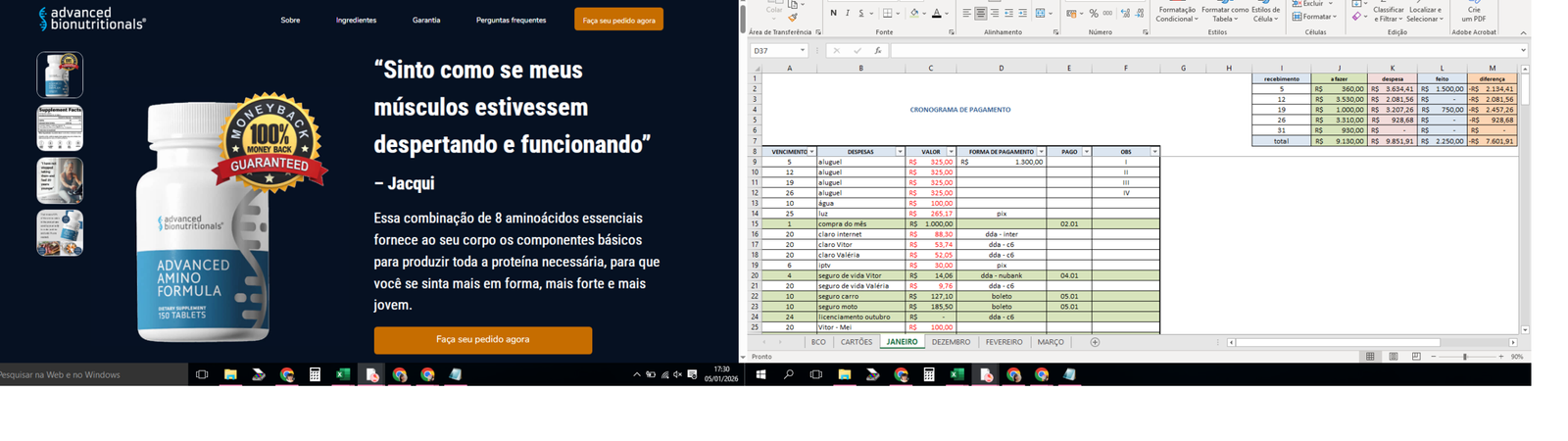This screenshot has width=1568, height=441.
Task: Toggle italic formatting in Excel ribbon
Action: click(847, 14)
